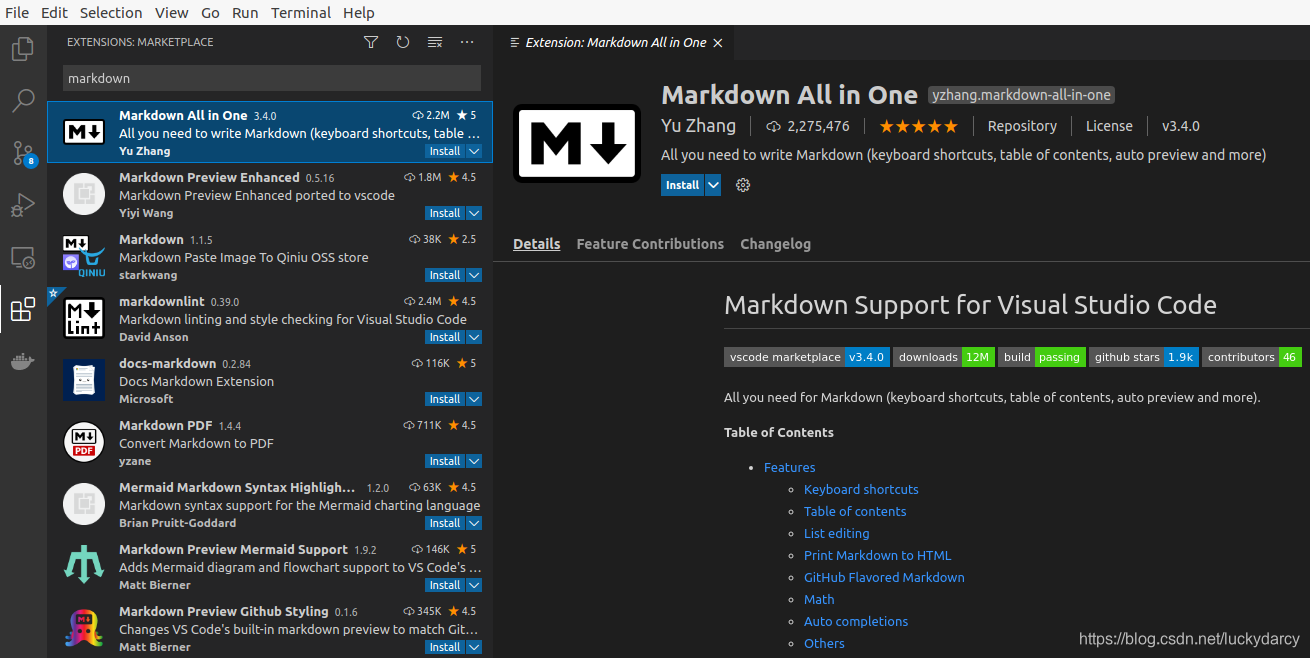
Task: Click the large Markdown All in One logo
Action: [x=577, y=143]
